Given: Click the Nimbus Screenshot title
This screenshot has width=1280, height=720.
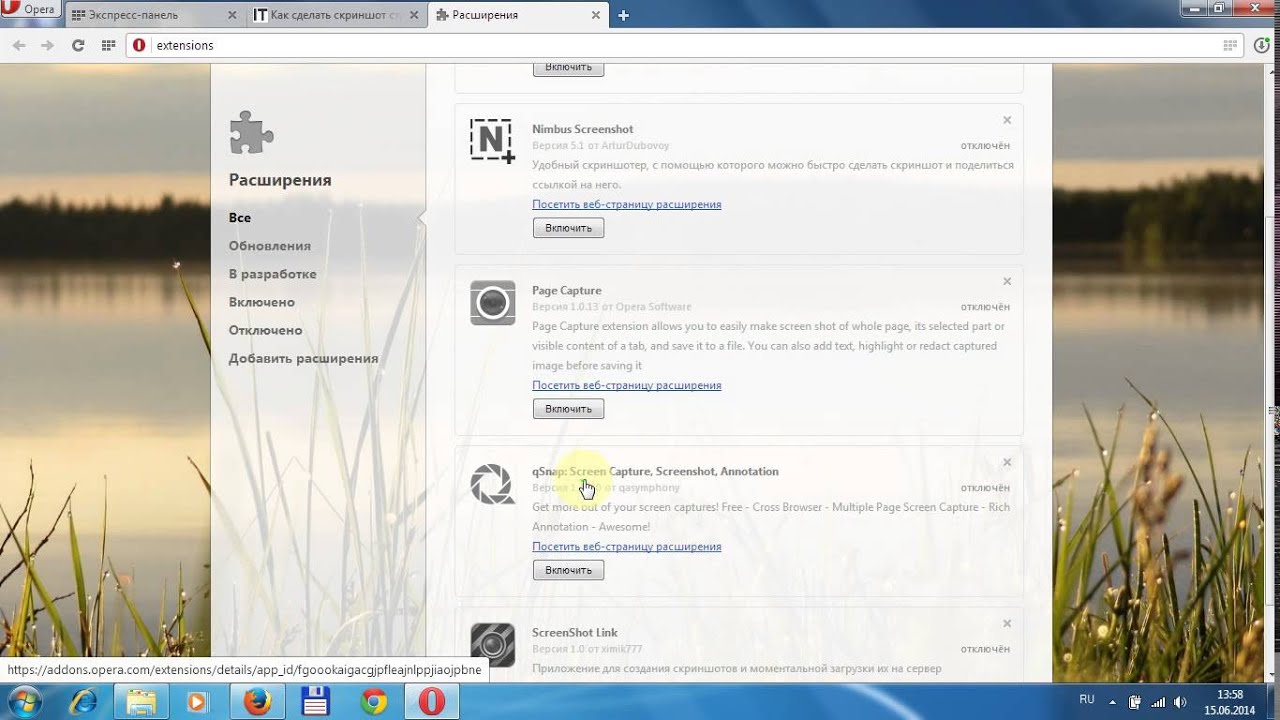Looking at the screenshot, I should pyautogui.click(x=582, y=129).
